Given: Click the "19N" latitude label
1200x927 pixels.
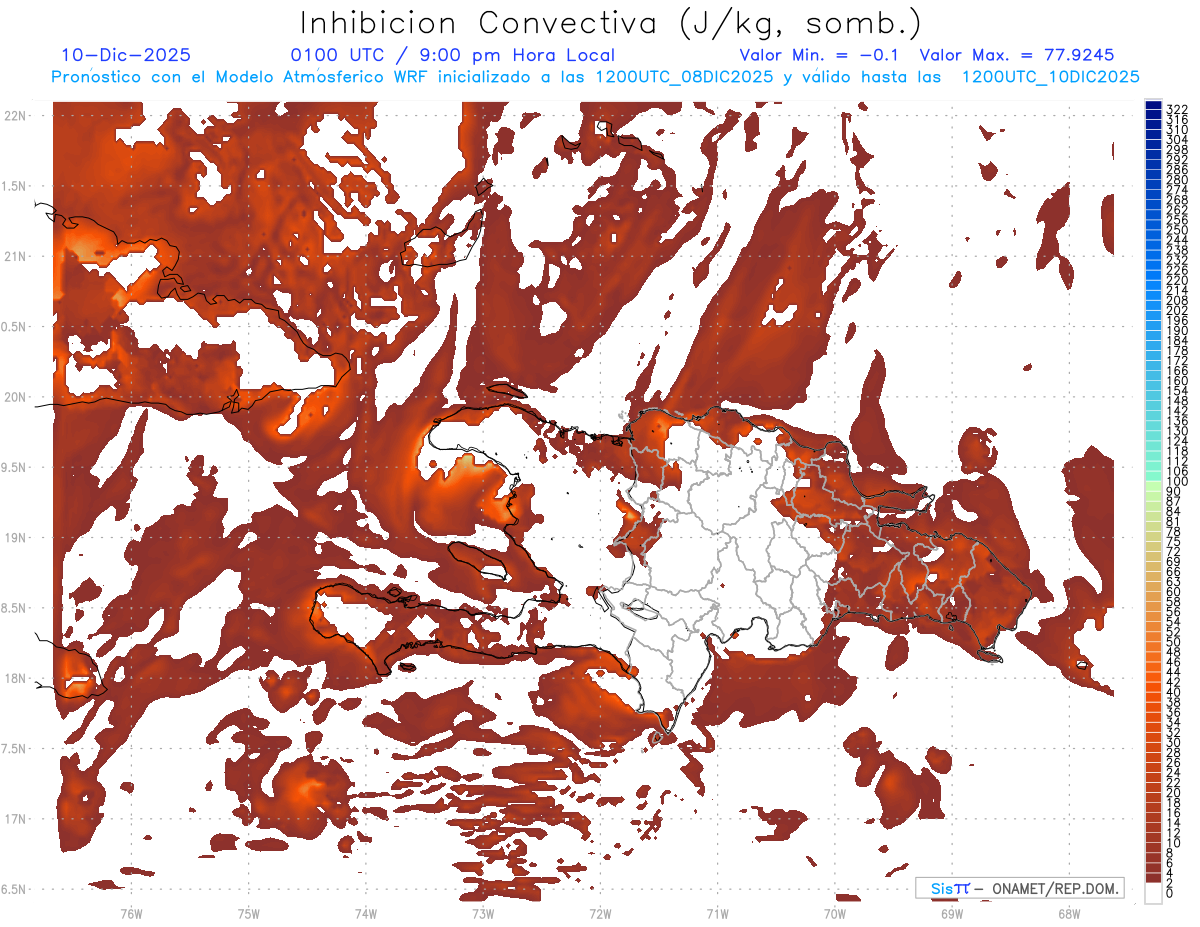Looking at the screenshot, I should [14, 537].
